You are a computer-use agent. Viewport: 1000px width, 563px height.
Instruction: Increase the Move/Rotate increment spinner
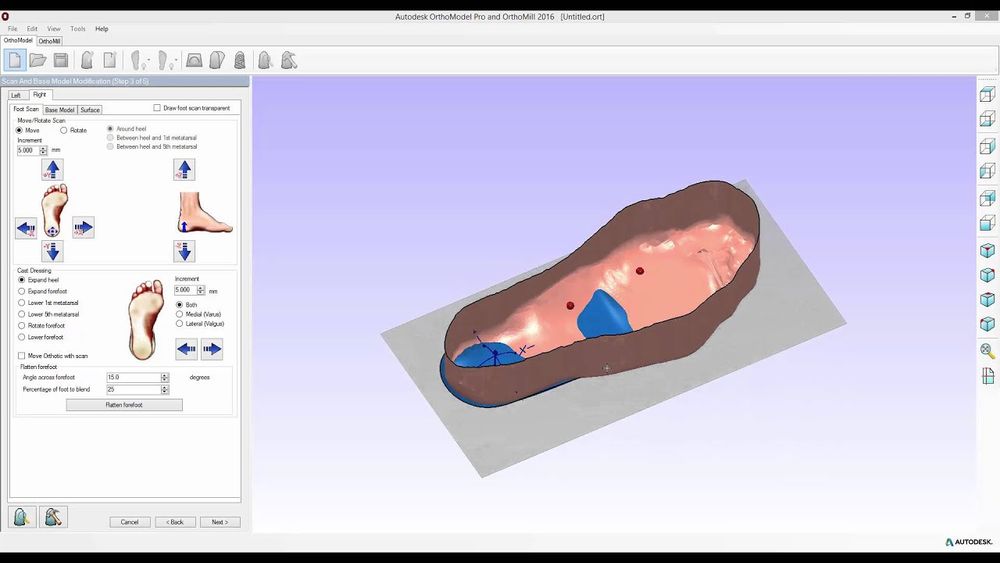pos(43,148)
